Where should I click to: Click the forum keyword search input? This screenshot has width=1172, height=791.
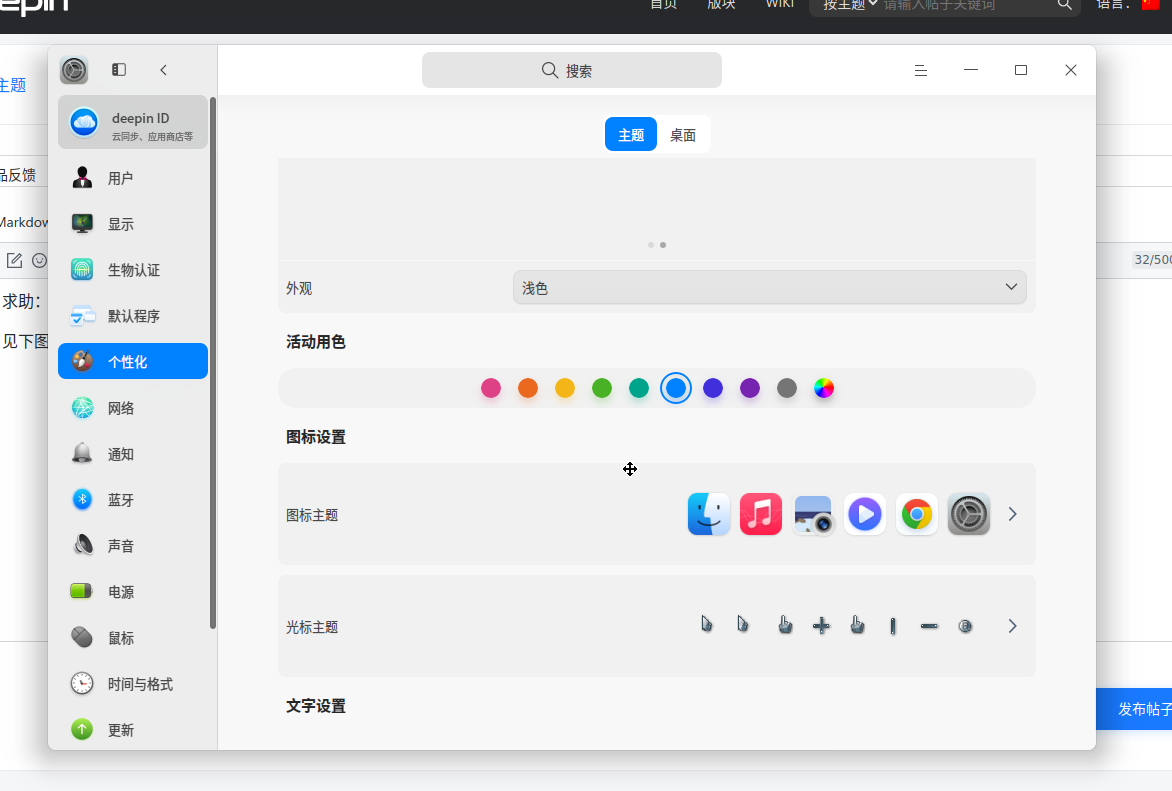[x=964, y=5]
